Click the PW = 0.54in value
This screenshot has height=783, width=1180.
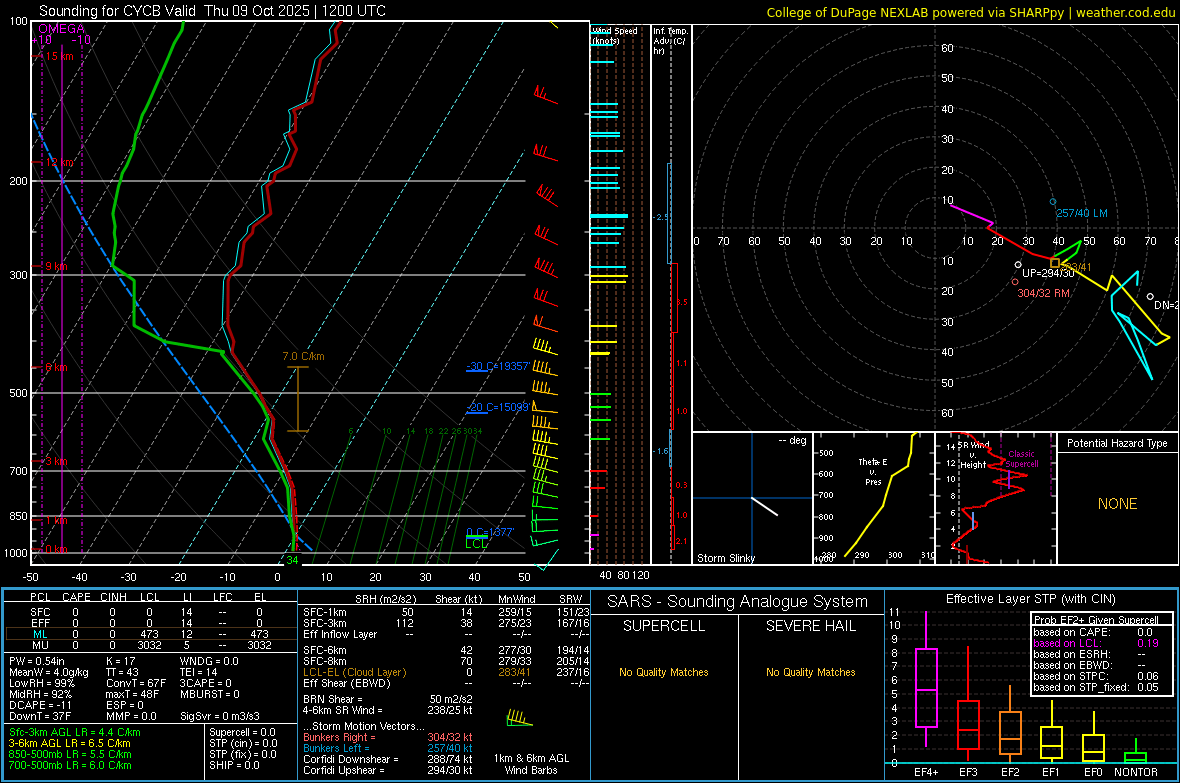coord(37,661)
